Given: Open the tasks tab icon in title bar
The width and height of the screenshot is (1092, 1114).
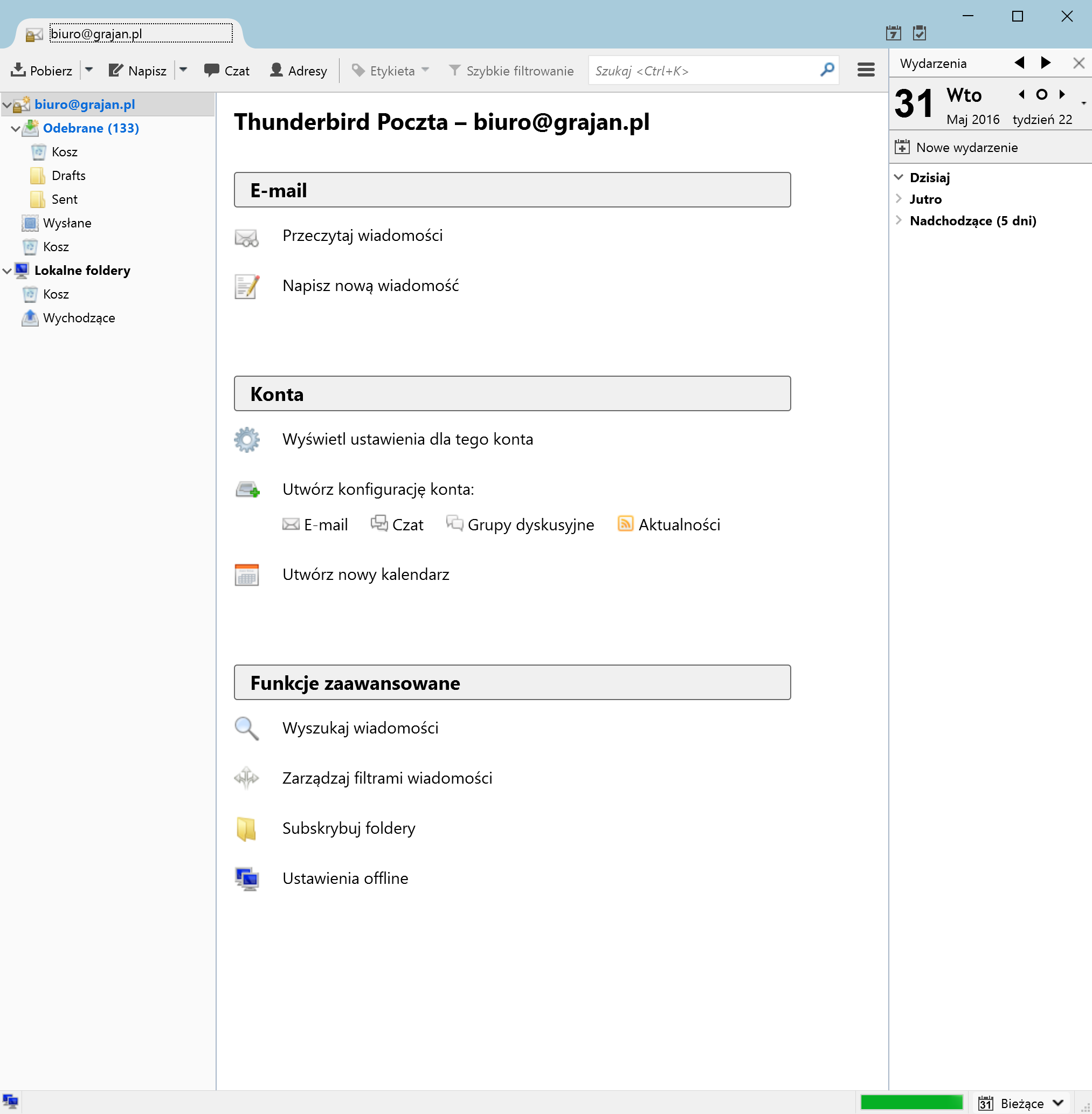Looking at the screenshot, I should 920,33.
